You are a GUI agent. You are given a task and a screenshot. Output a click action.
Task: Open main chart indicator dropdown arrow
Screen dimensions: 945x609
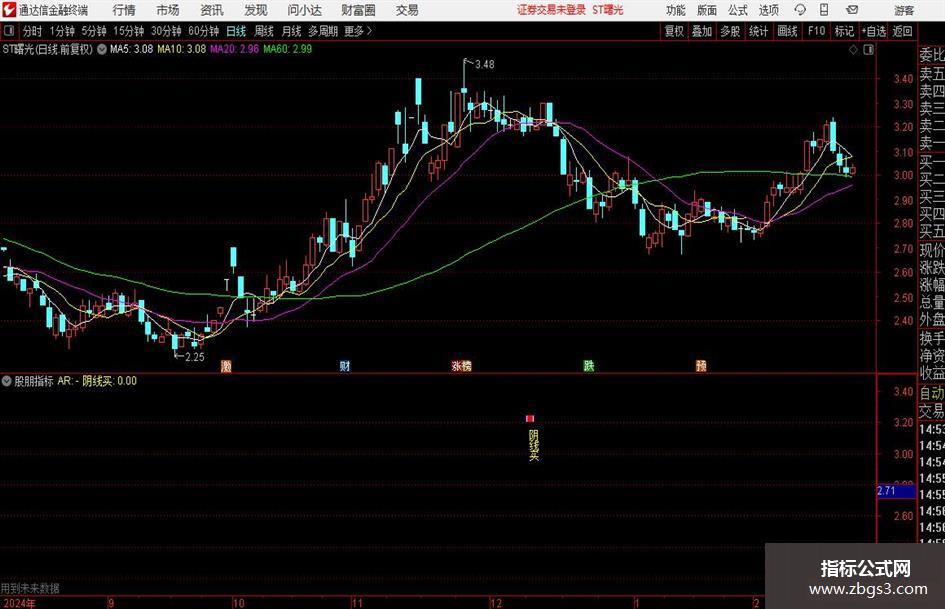[102, 49]
